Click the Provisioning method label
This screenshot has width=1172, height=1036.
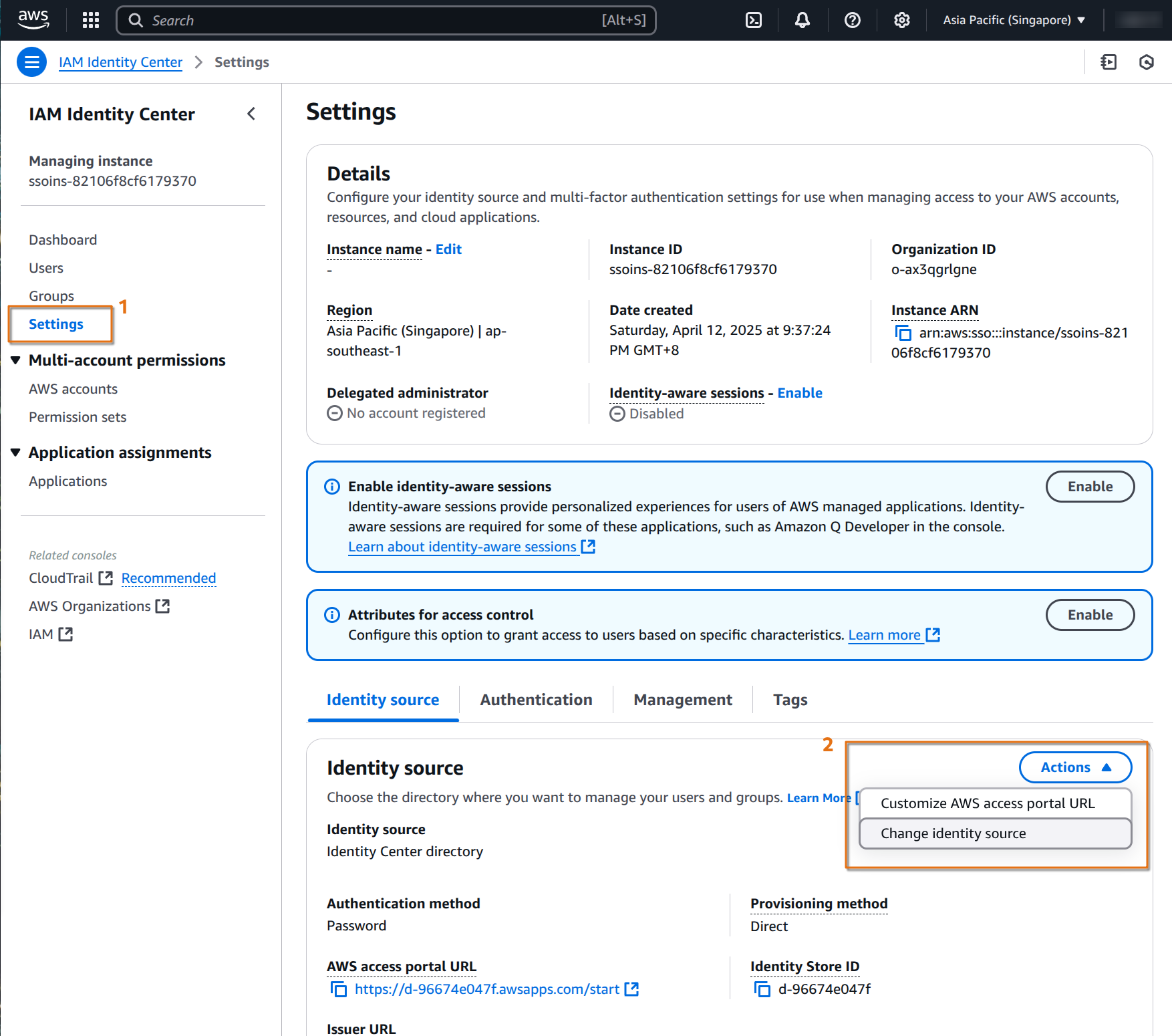819,904
